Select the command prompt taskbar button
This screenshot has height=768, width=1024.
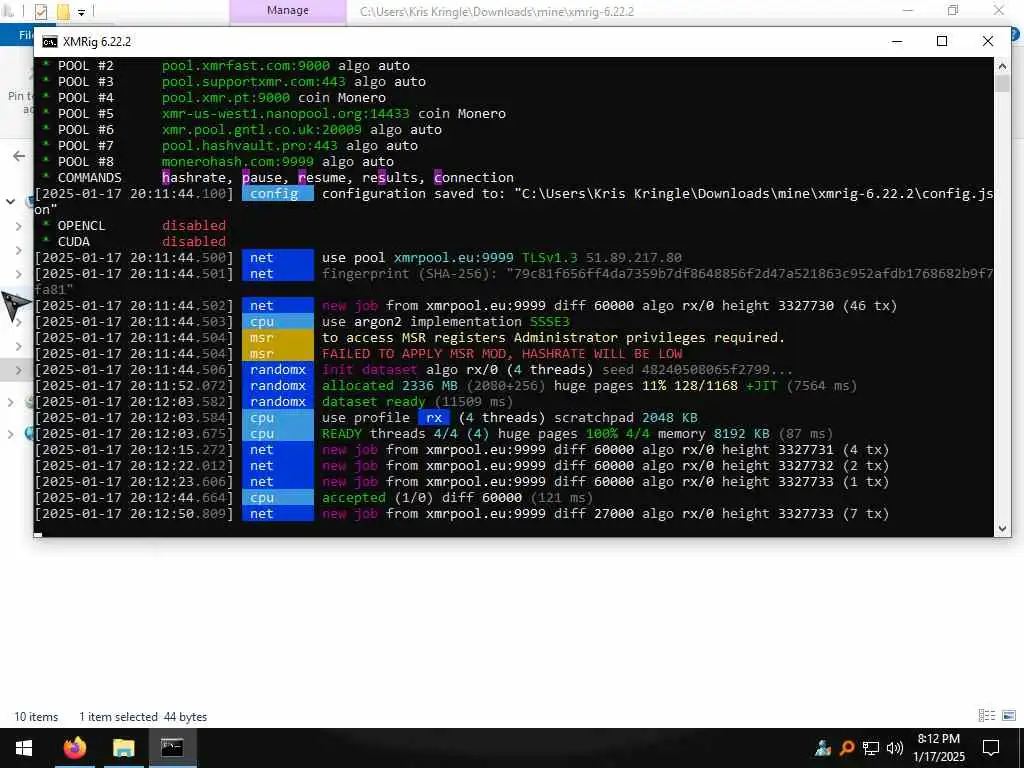click(172, 748)
